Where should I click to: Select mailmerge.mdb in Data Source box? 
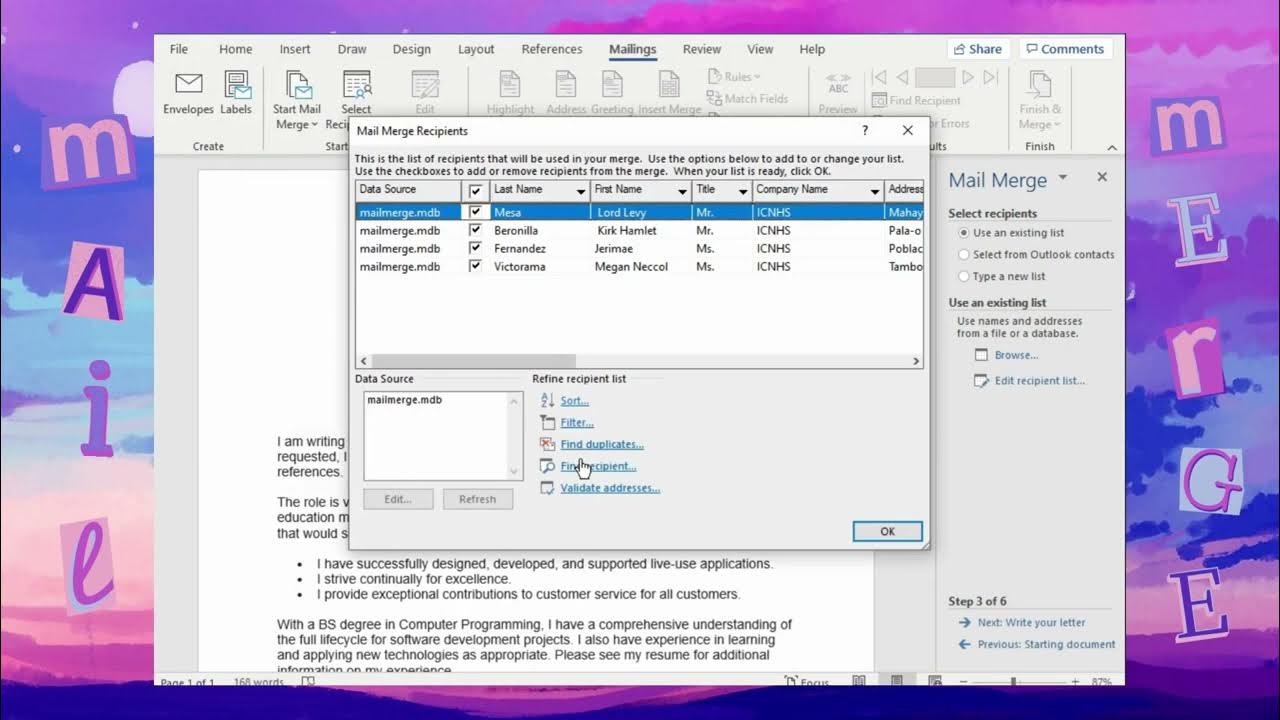404,400
